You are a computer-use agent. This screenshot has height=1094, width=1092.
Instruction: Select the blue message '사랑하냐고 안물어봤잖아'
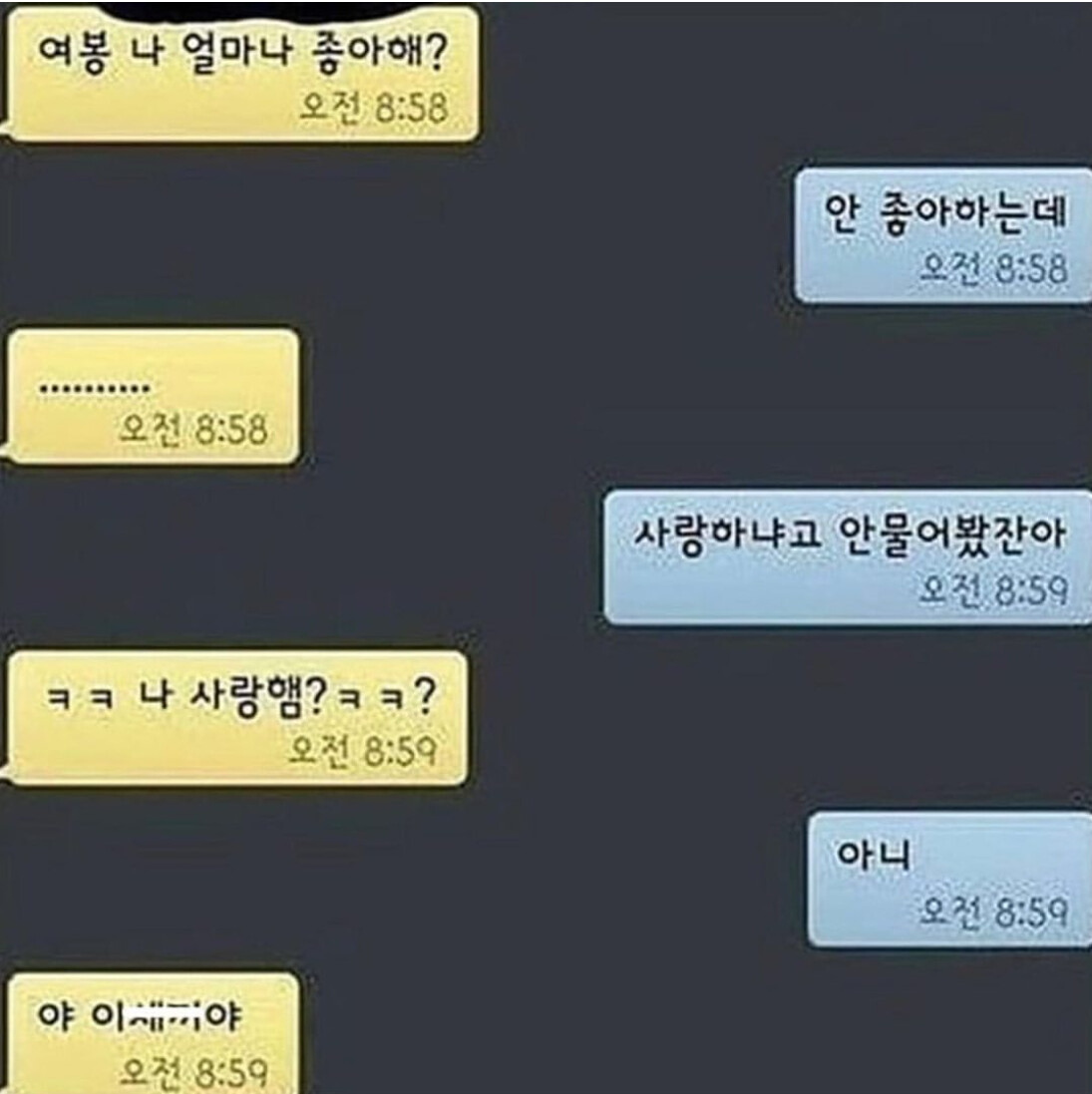(x=848, y=557)
